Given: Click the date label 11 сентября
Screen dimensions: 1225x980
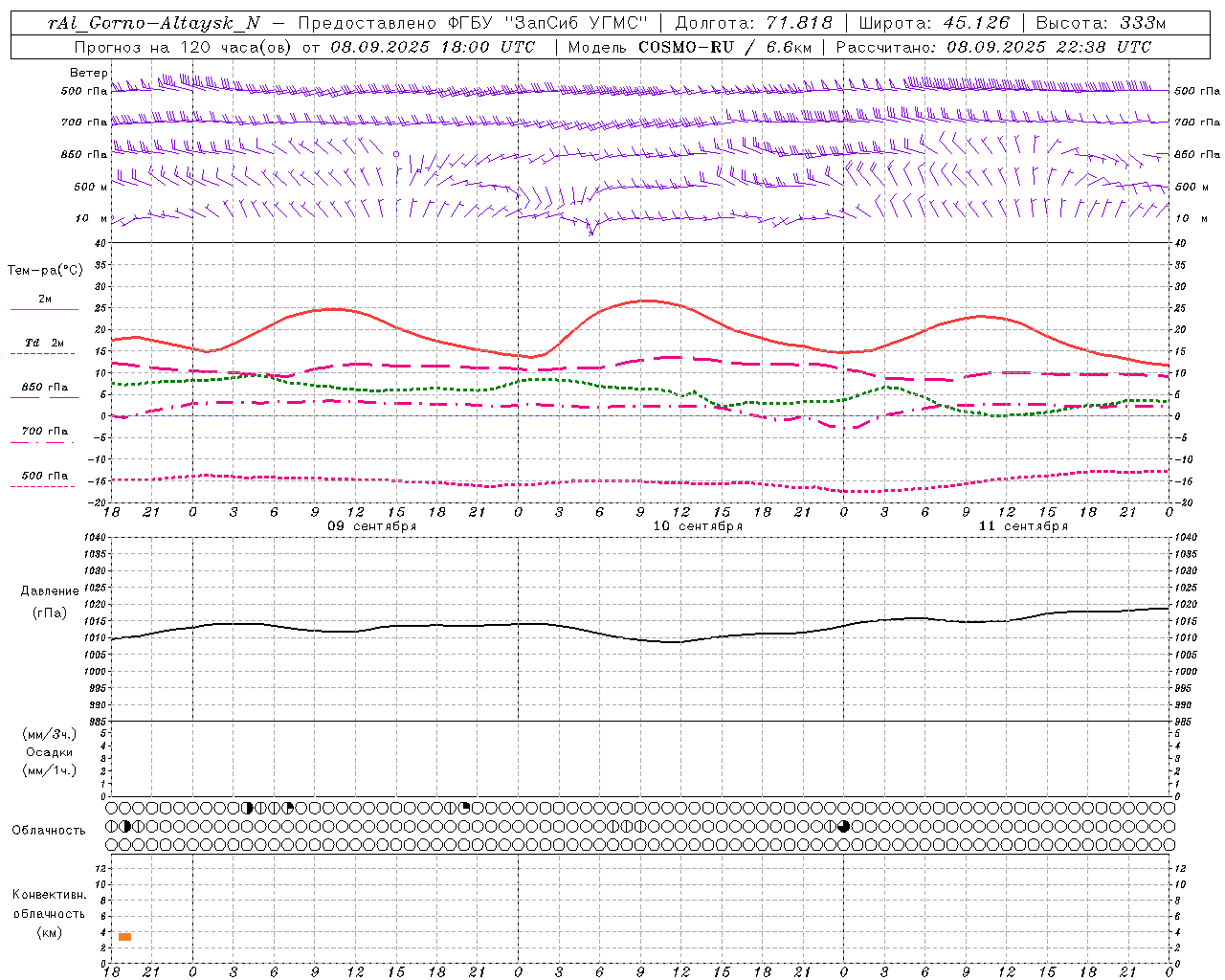Looking at the screenshot, I should coord(1023,526).
